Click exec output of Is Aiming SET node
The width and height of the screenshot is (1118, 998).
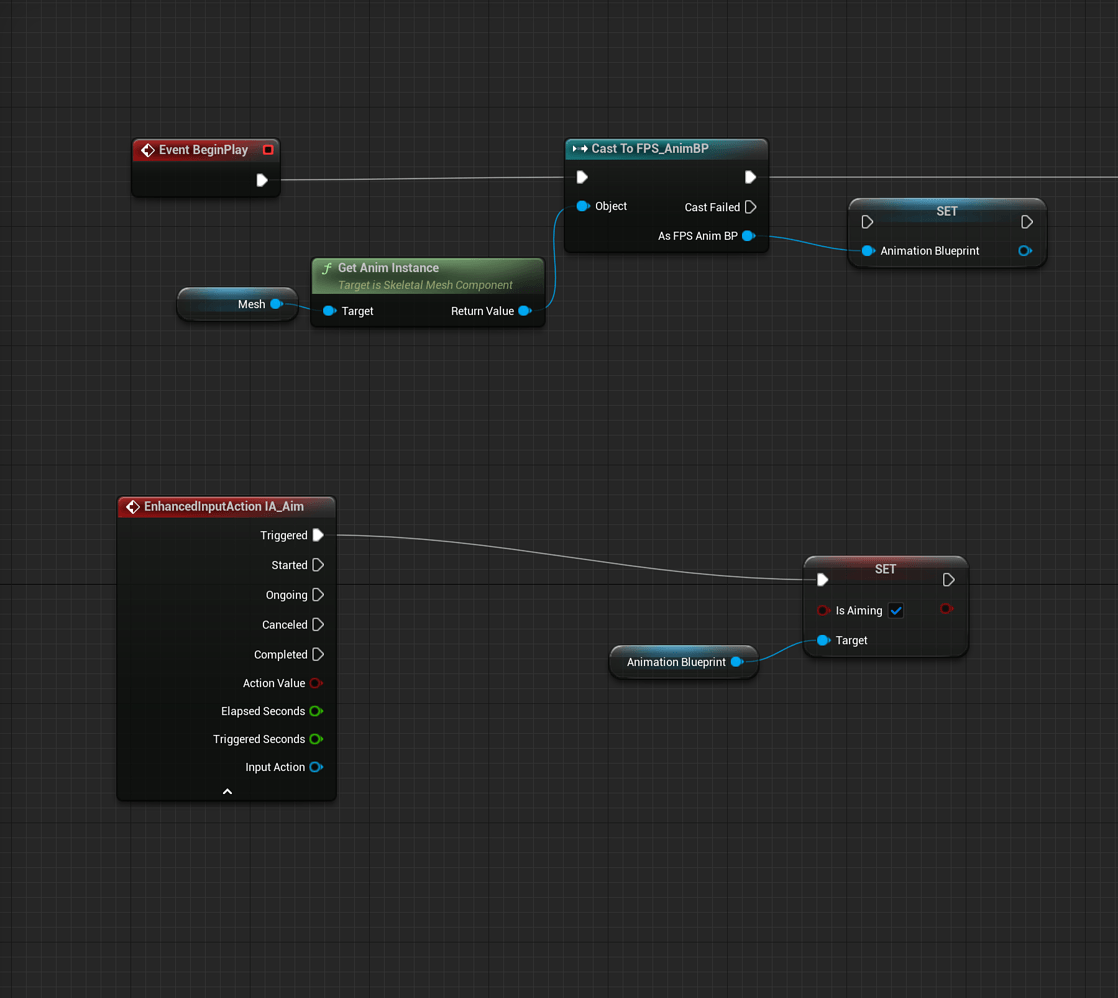[x=948, y=580]
